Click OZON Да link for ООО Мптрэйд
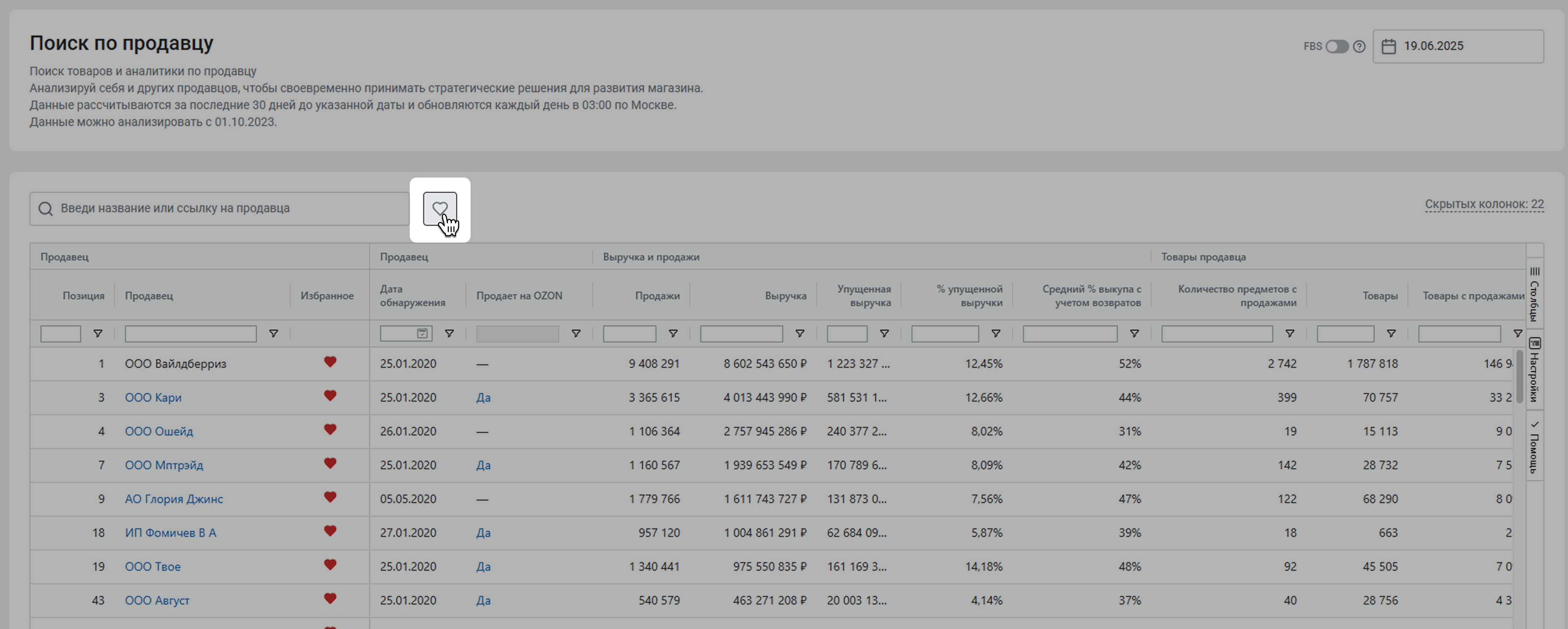 pos(483,465)
